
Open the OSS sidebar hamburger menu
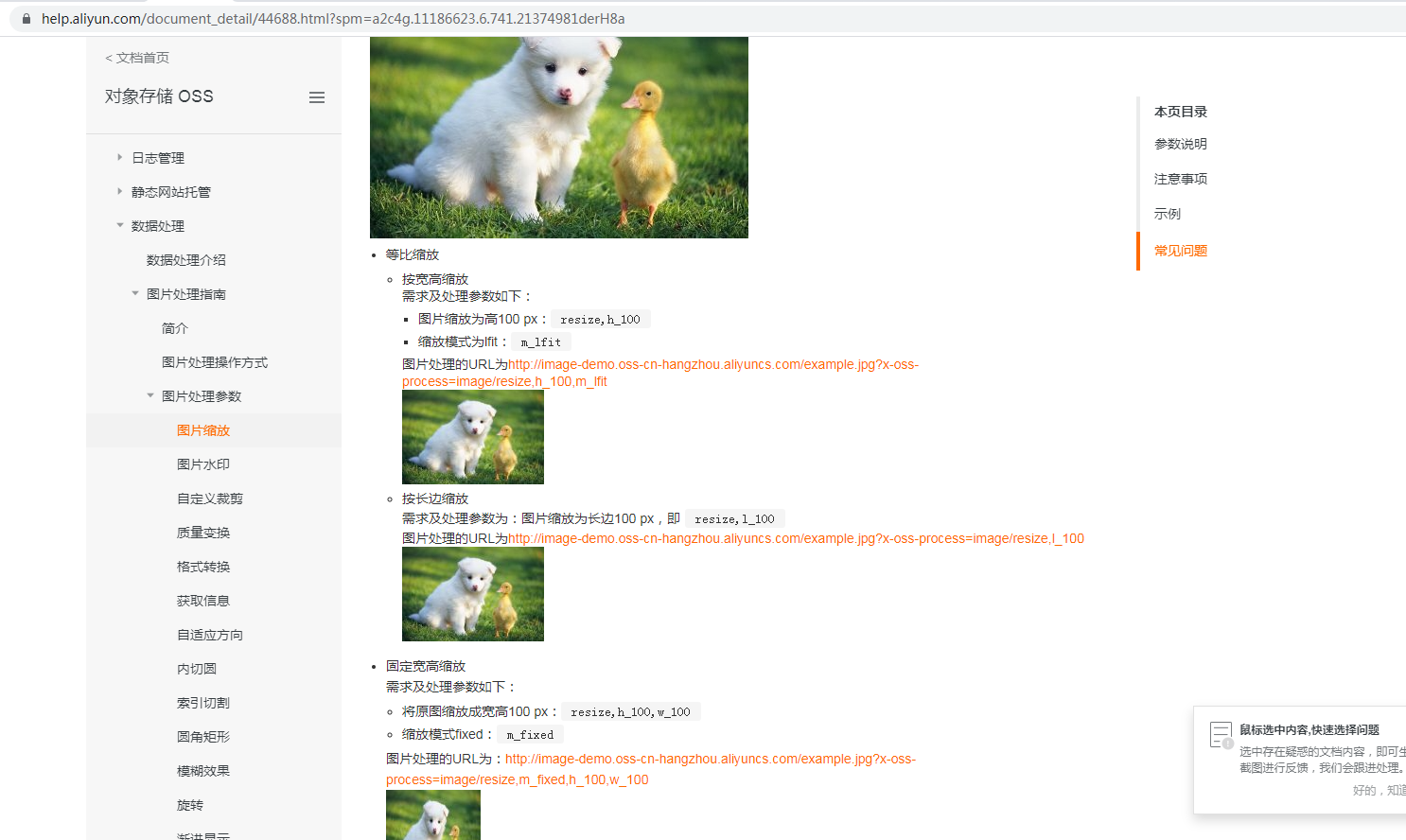coord(317,97)
